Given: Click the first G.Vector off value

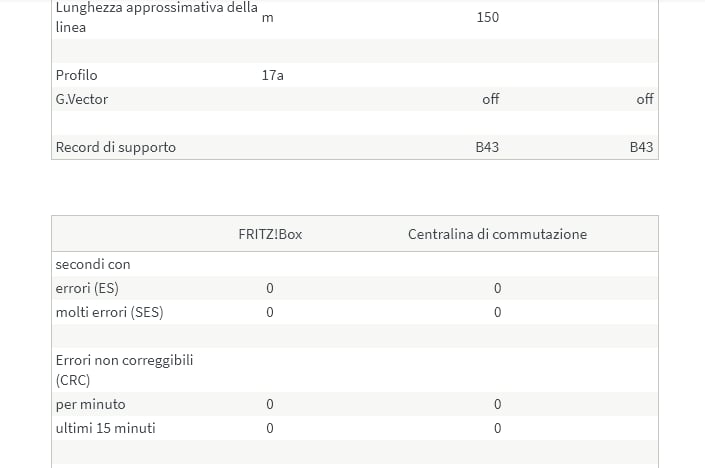Looking at the screenshot, I should (x=491, y=99).
